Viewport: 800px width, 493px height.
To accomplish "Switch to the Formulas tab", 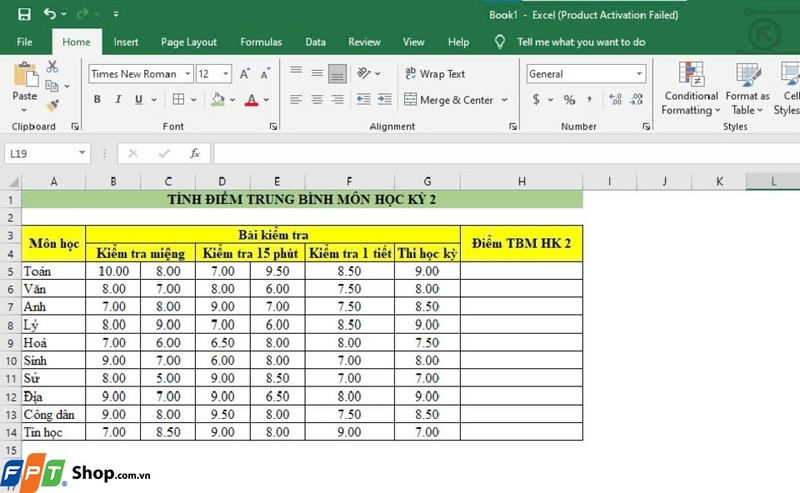I will point(261,42).
